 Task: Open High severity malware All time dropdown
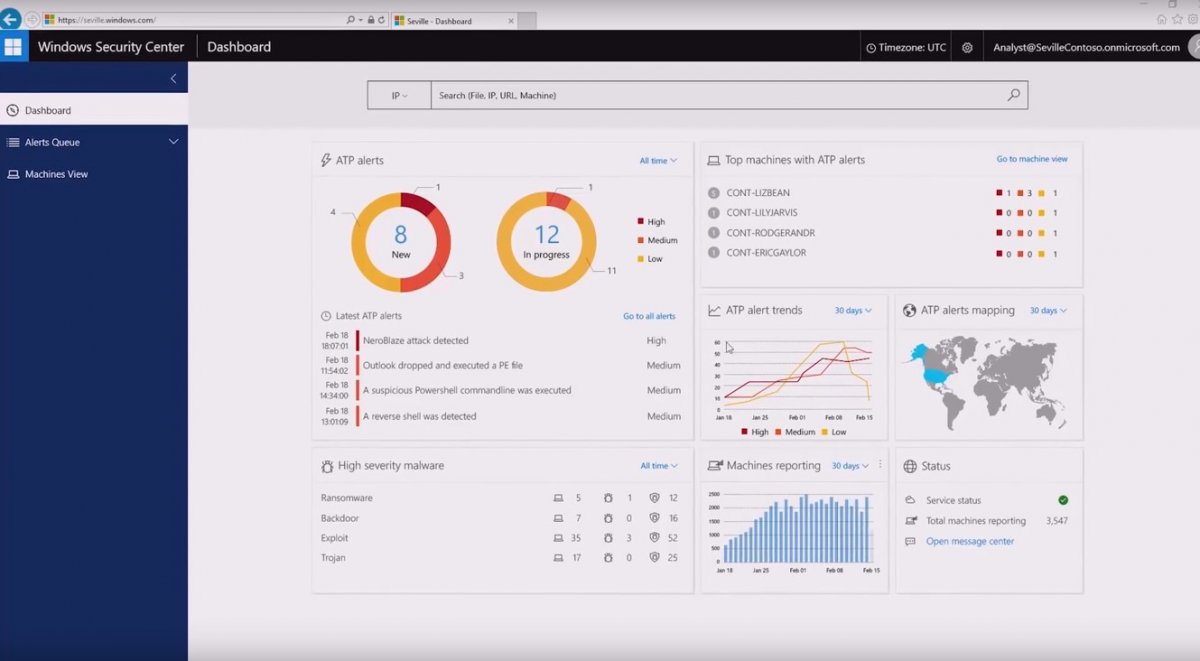click(659, 466)
